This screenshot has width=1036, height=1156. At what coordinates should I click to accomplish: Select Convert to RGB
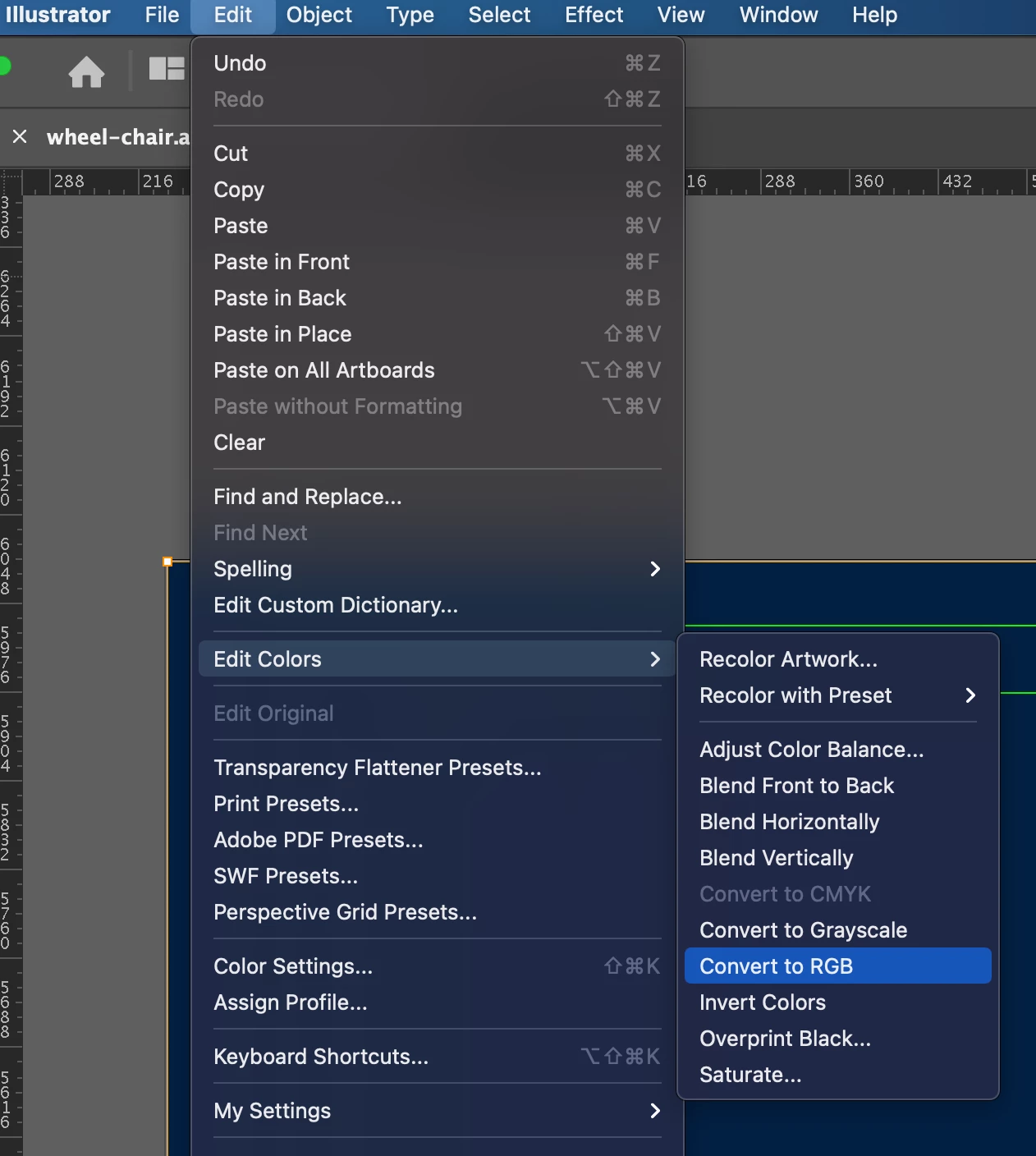[838, 966]
